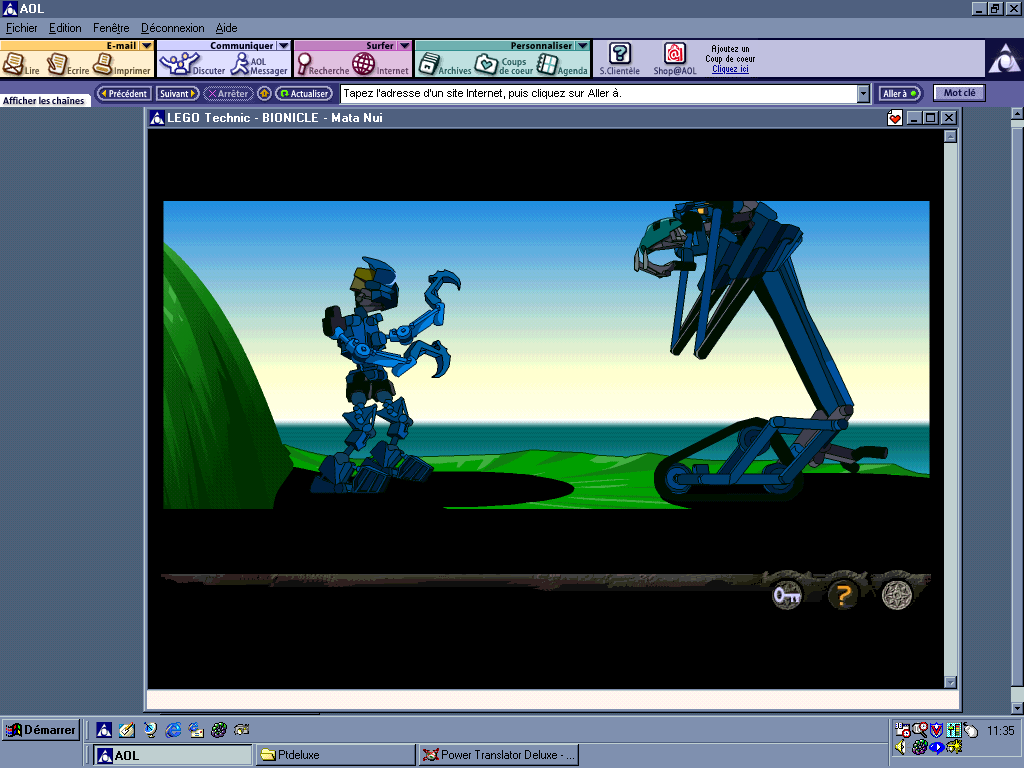Open the Recherche search tool
Image resolution: width=1024 pixels, height=768 pixels.
point(323,65)
